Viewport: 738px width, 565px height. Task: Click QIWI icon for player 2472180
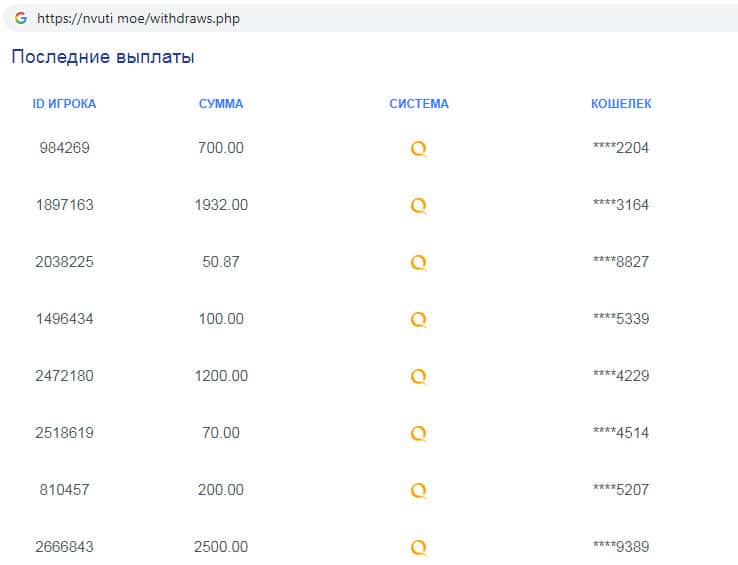coord(419,377)
